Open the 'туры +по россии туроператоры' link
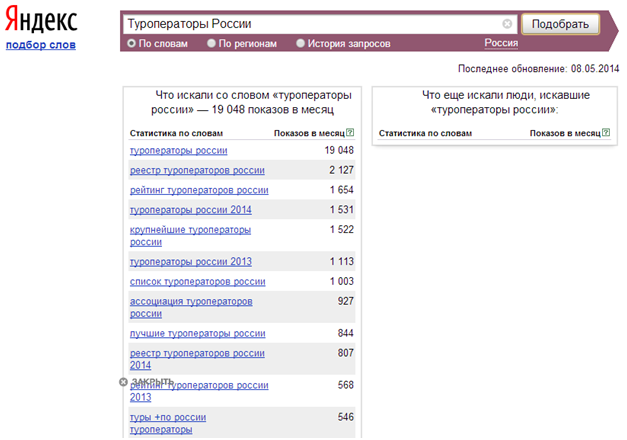The image size is (627, 440). [168, 423]
